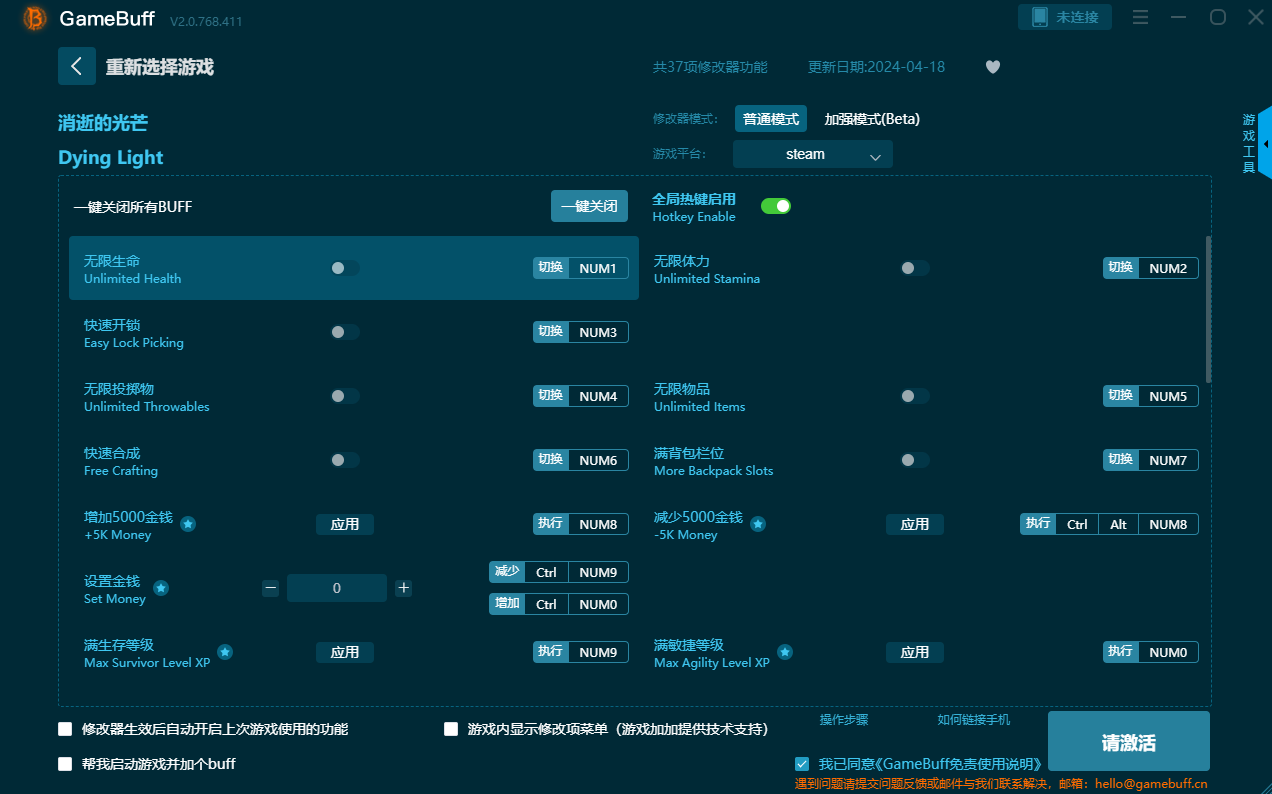Enable Free Crafting switch
1272x794 pixels.
pyautogui.click(x=344, y=460)
